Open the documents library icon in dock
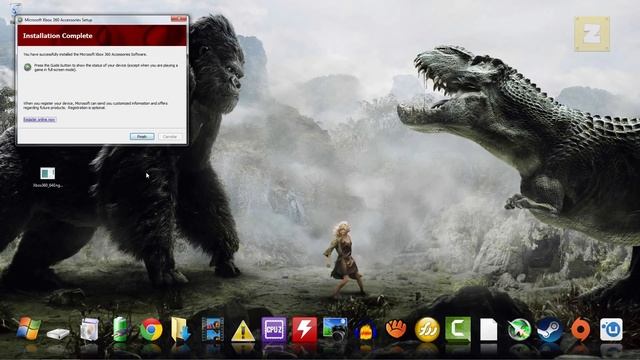 pos(89,329)
